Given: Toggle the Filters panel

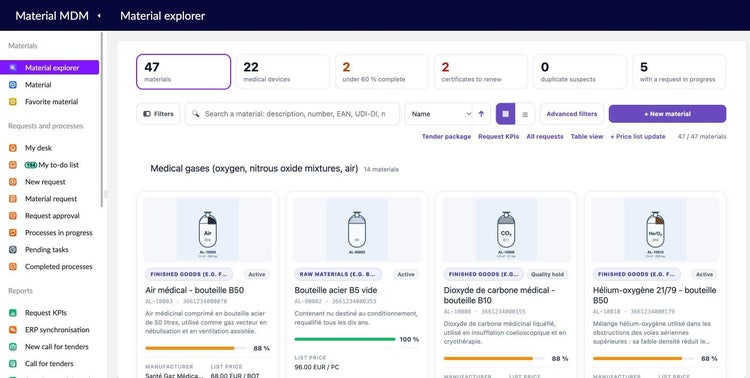Looking at the screenshot, I should pyautogui.click(x=158, y=114).
